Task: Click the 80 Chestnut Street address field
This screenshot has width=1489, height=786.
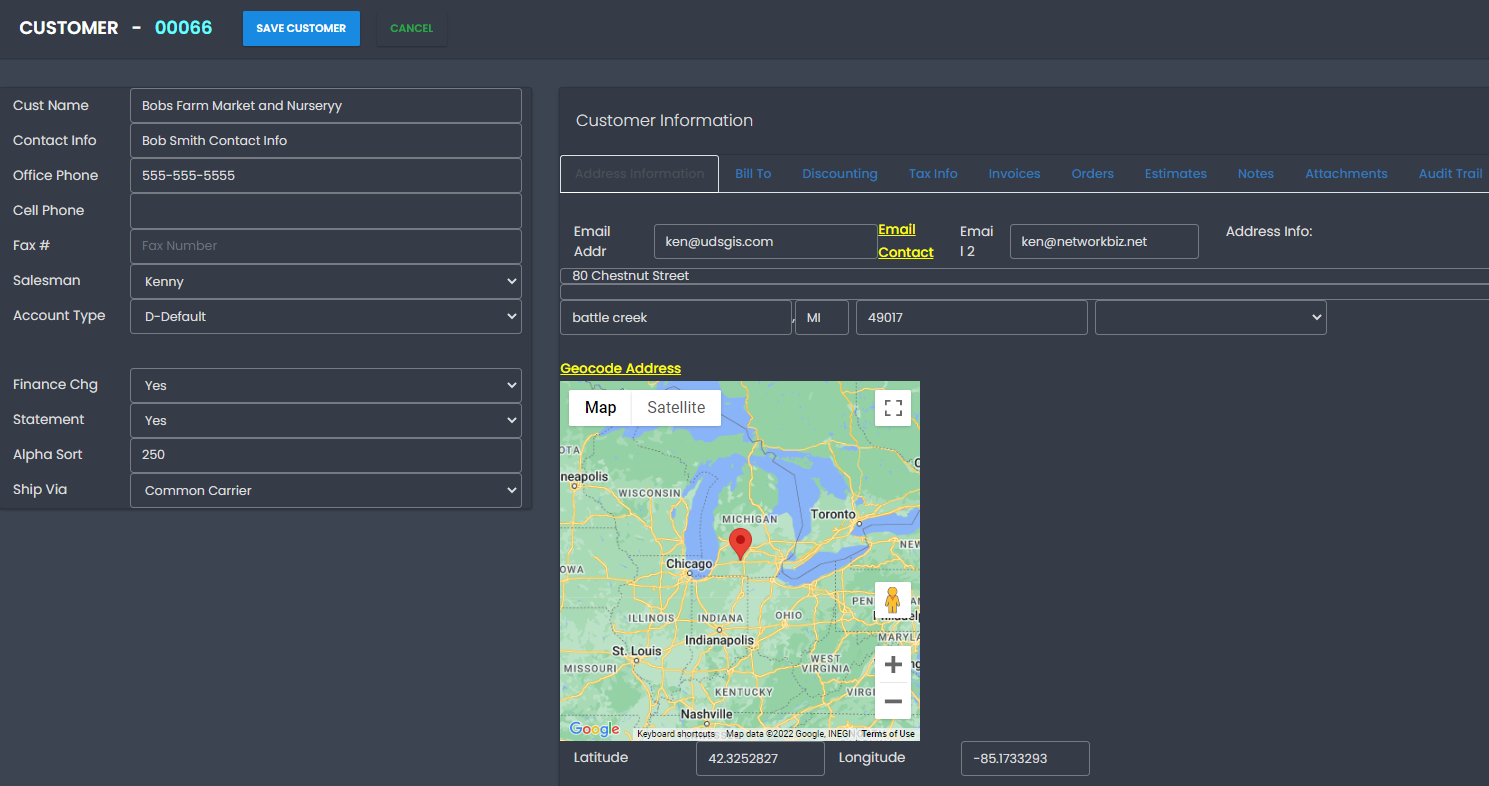Action: pyautogui.click(x=1024, y=275)
